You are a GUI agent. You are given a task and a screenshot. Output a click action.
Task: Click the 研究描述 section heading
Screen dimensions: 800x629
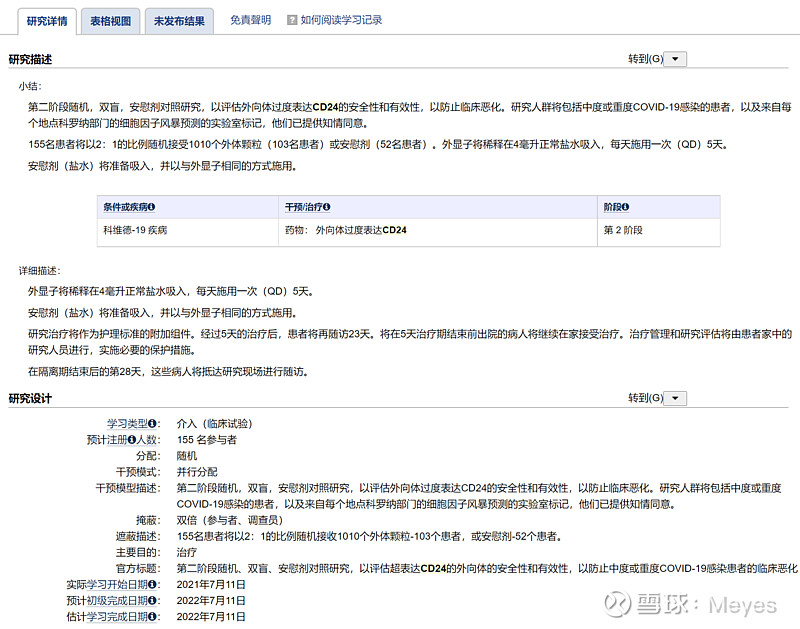(30, 60)
